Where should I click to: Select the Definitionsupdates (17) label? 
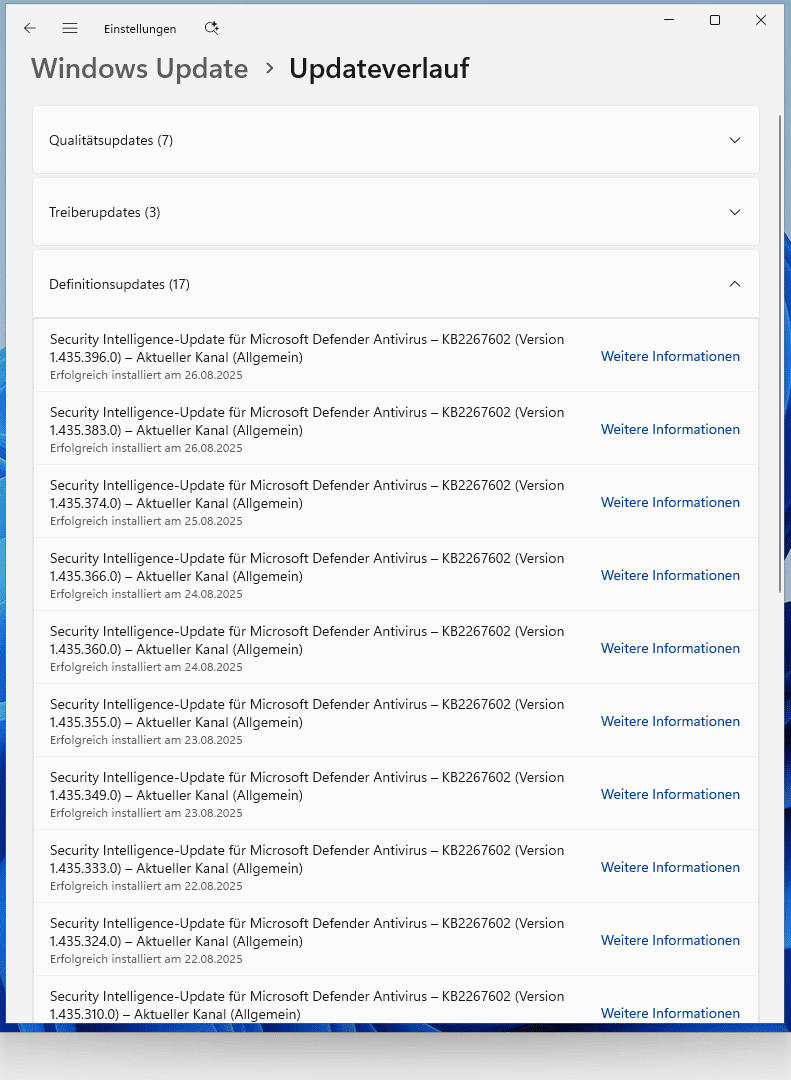[x=119, y=284]
